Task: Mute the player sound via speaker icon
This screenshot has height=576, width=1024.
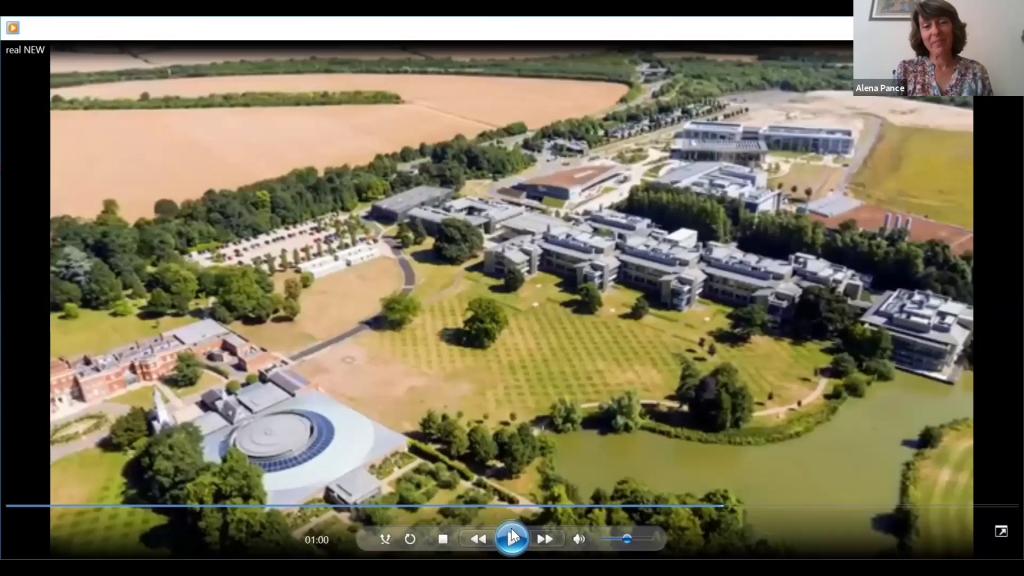Action: (578, 539)
